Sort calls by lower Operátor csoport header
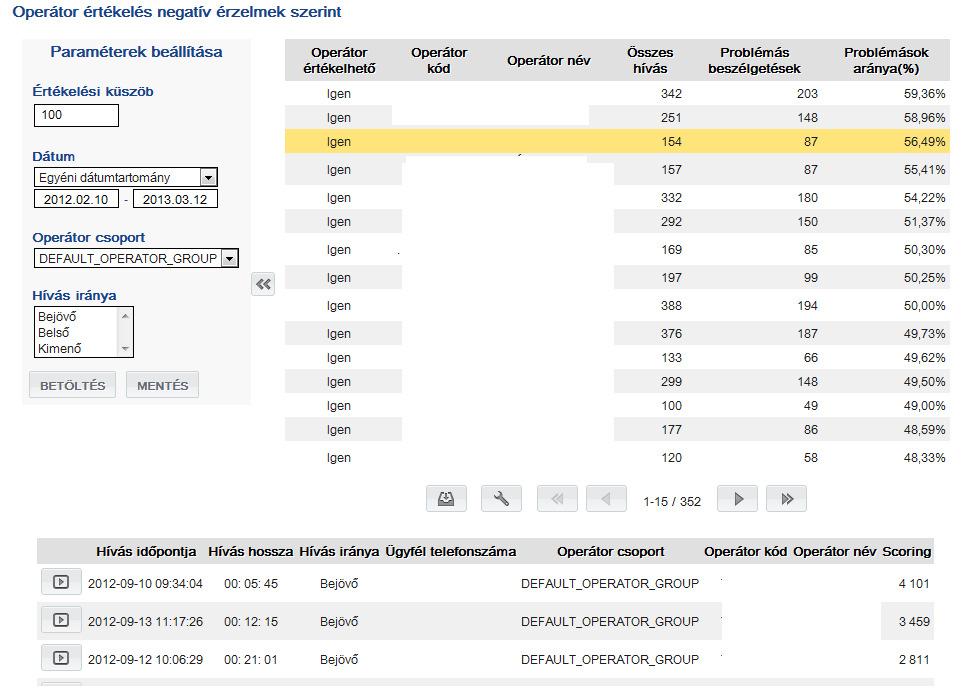Viewport: 971px width, 690px height. pos(611,551)
